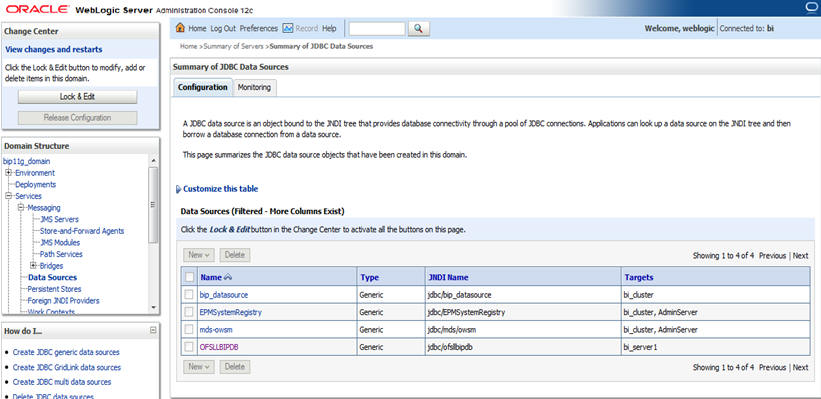
Task: Collapse the How do I panel
Action: click(153, 330)
